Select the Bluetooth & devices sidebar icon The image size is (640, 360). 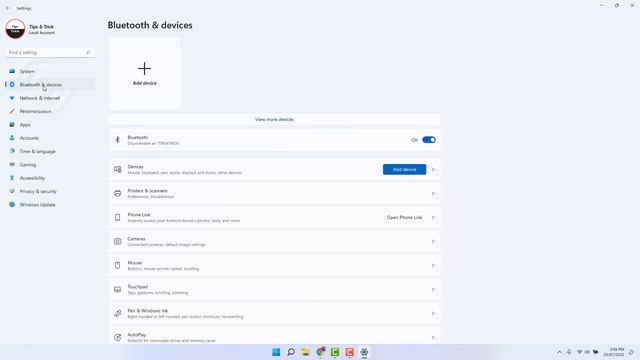point(12,84)
